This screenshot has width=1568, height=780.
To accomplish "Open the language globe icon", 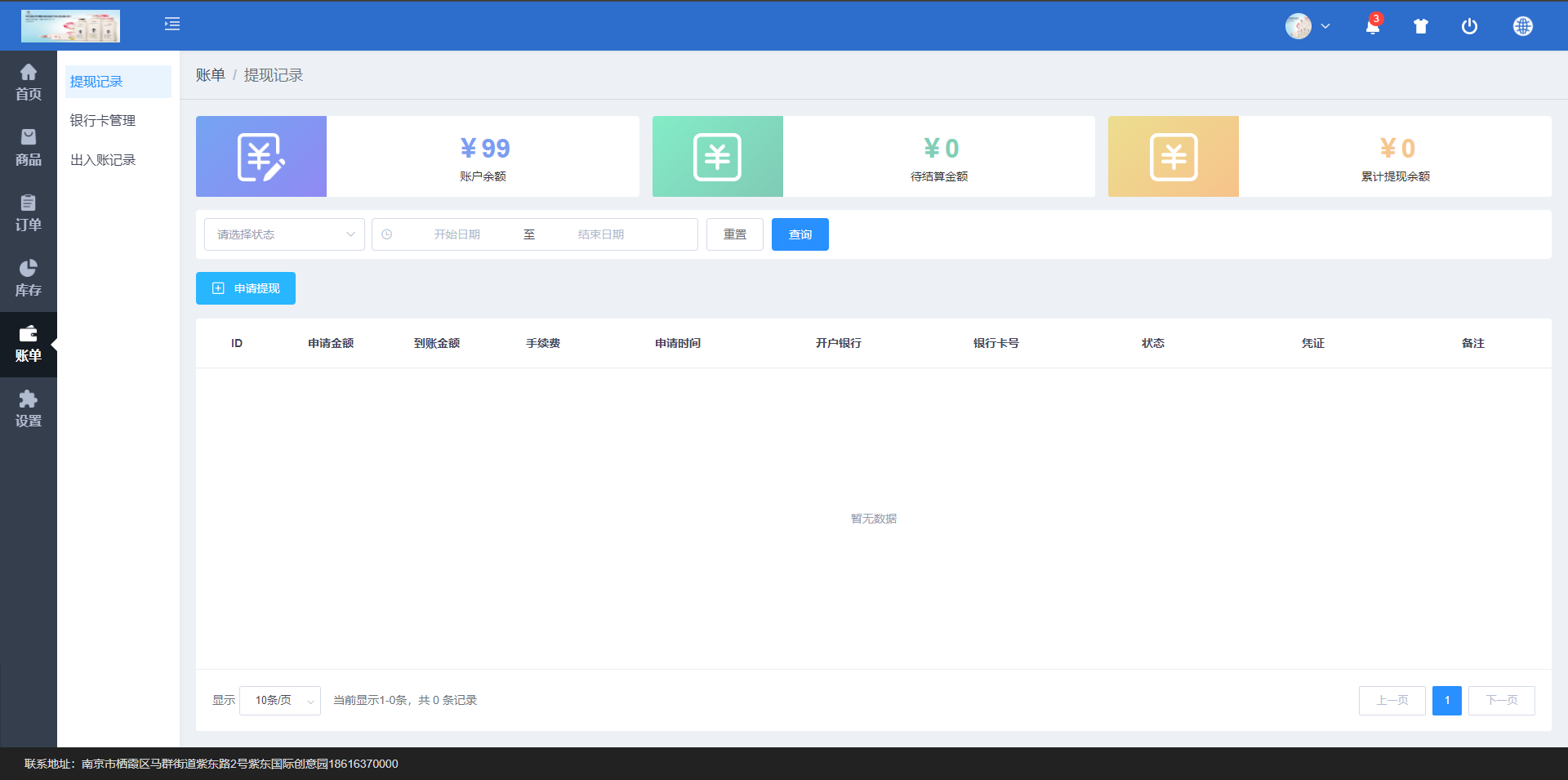I will [1522, 27].
